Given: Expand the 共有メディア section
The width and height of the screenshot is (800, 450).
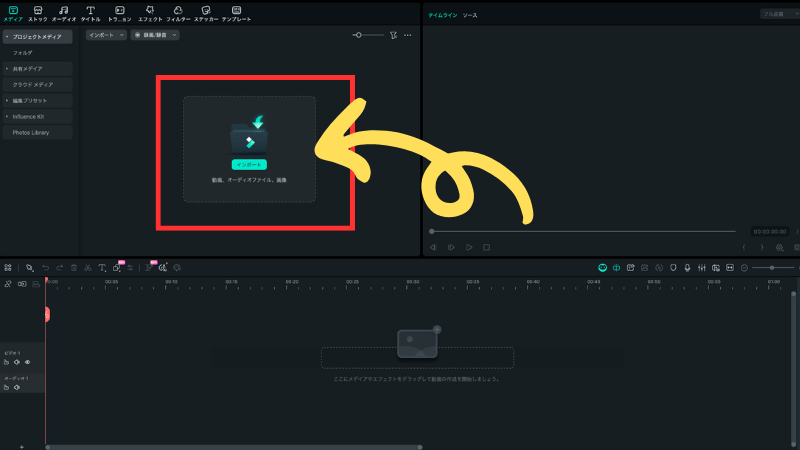Looking at the screenshot, I should point(7,68).
